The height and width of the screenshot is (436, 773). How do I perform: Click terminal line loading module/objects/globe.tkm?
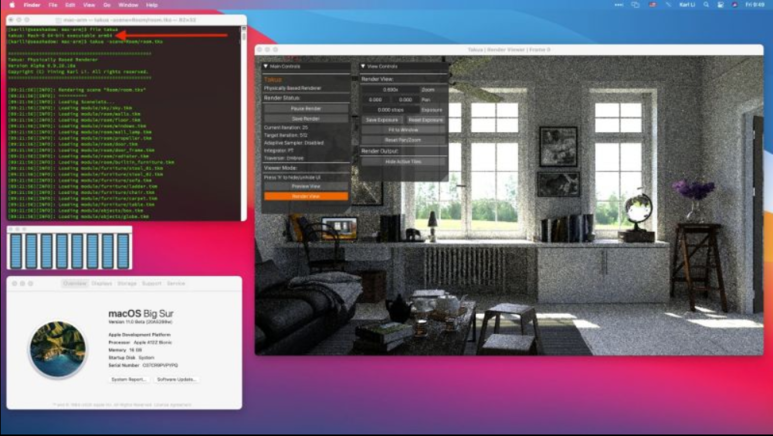(78, 217)
